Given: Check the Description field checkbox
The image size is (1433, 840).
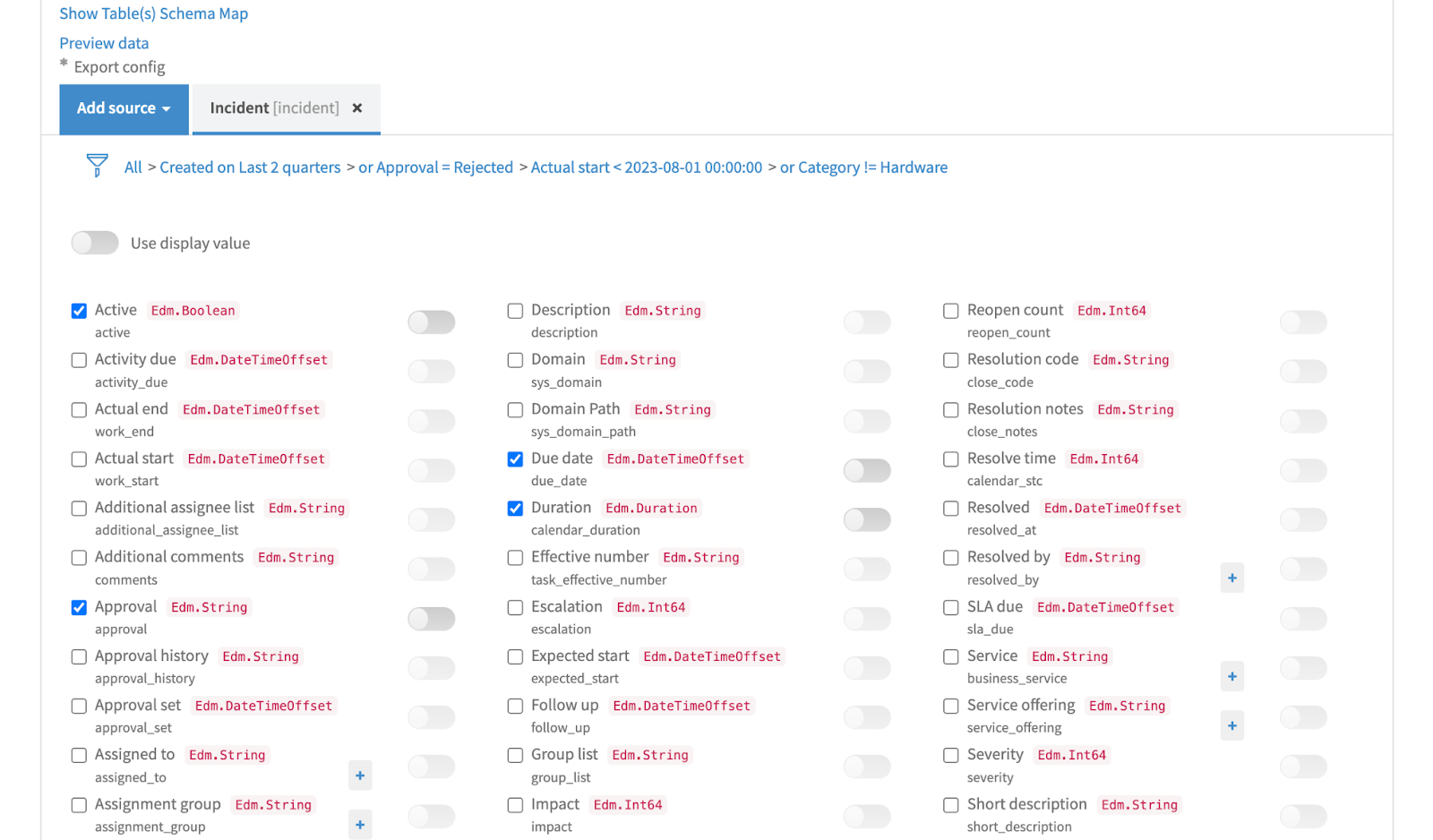Looking at the screenshot, I should tap(515, 311).
